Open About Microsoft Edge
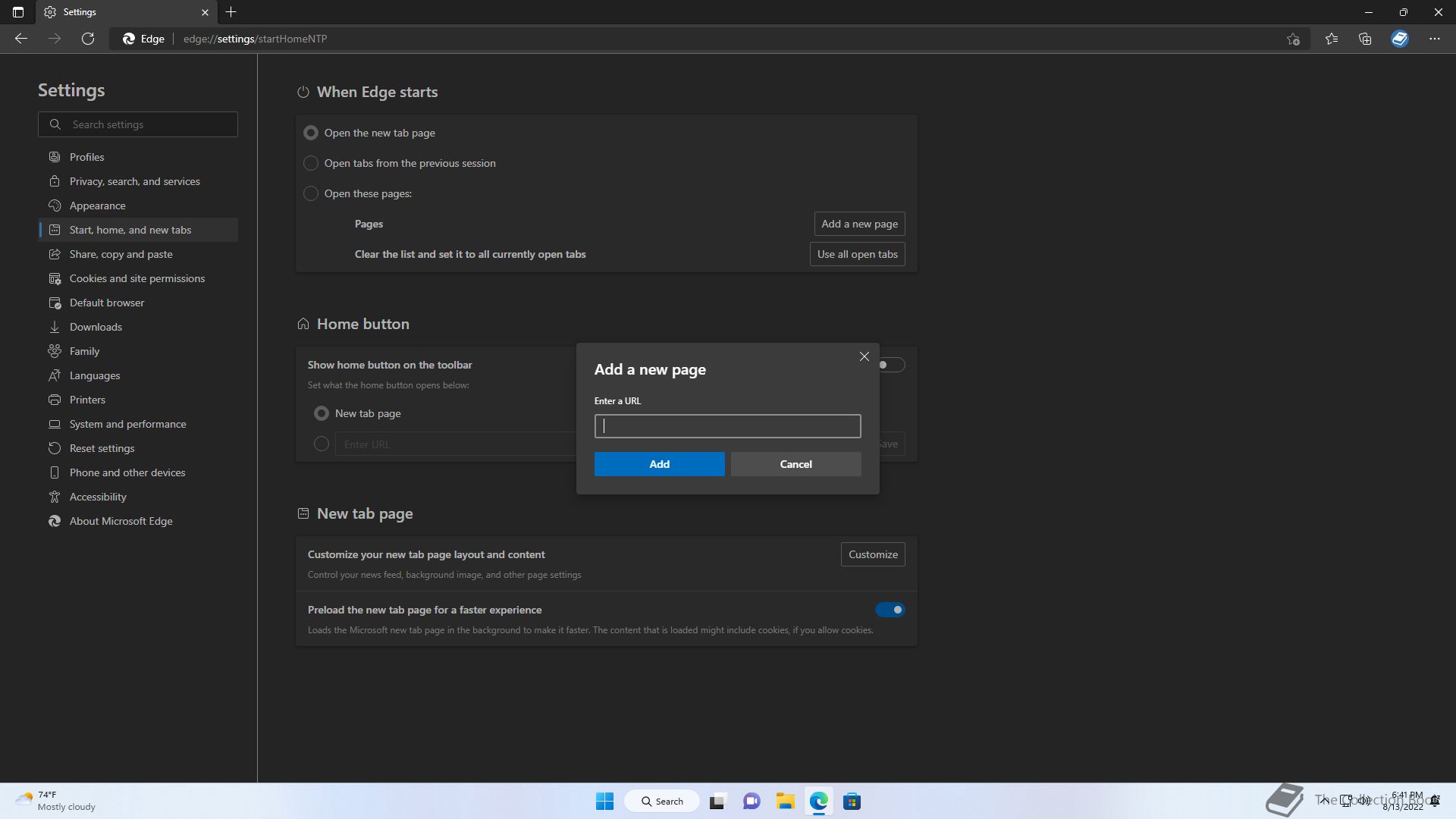The height and width of the screenshot is (819, 1456). point(138,521)
